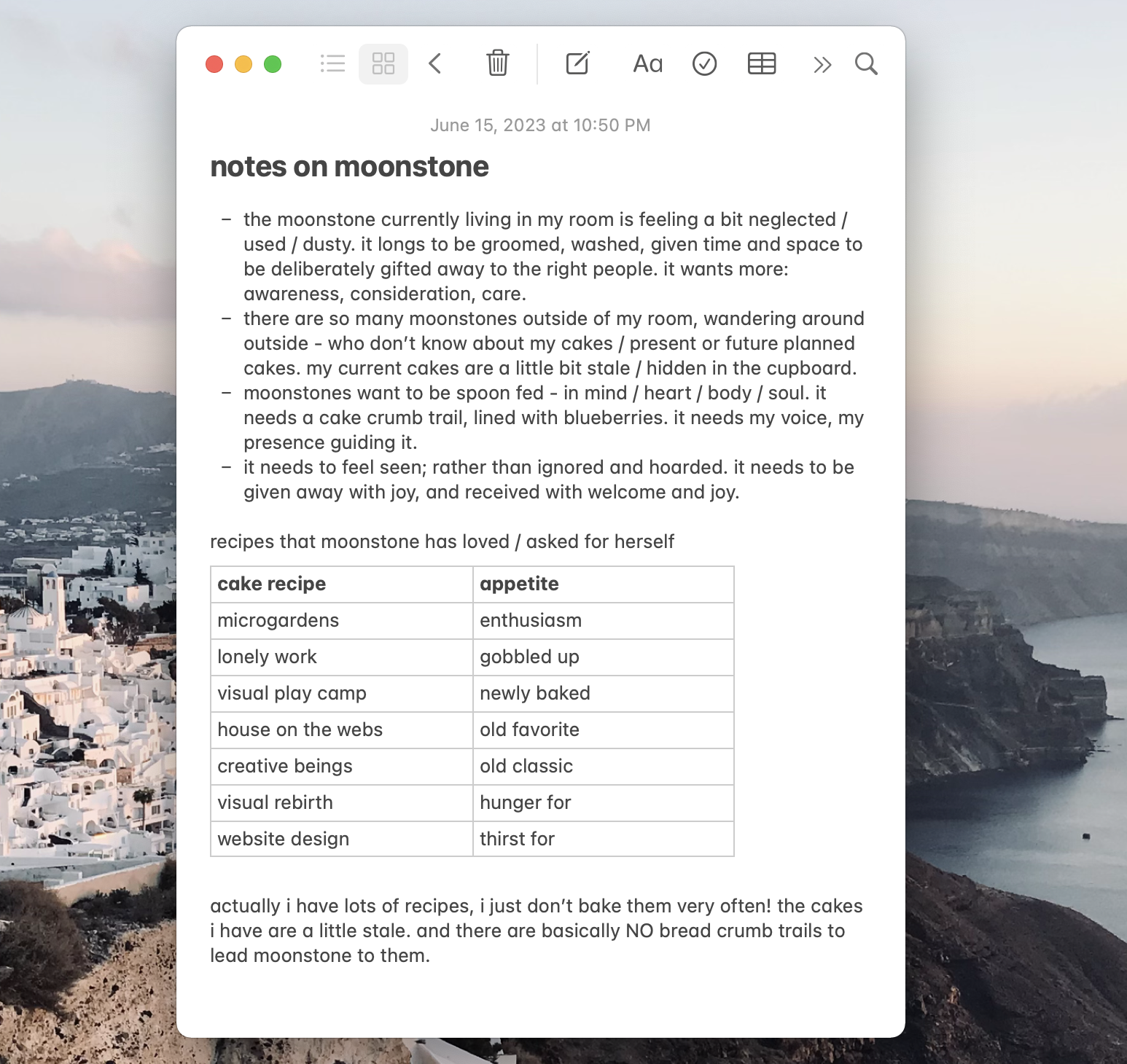Select the 'appetite' header cell

[x=604, y=584]
